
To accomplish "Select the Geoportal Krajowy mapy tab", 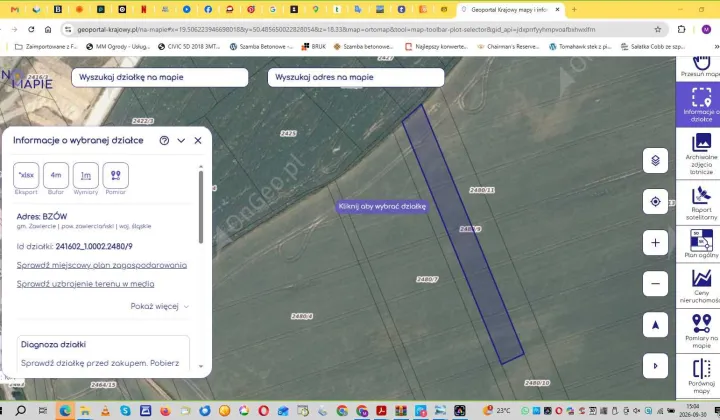I will tap(509, 9).
